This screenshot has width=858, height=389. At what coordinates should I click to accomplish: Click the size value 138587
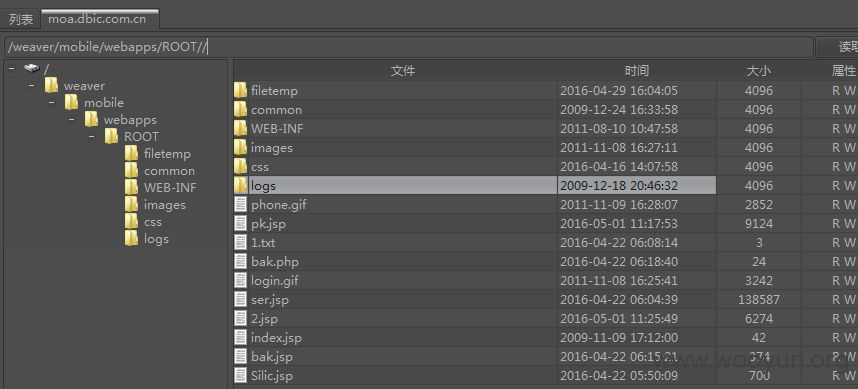(759, 300)
